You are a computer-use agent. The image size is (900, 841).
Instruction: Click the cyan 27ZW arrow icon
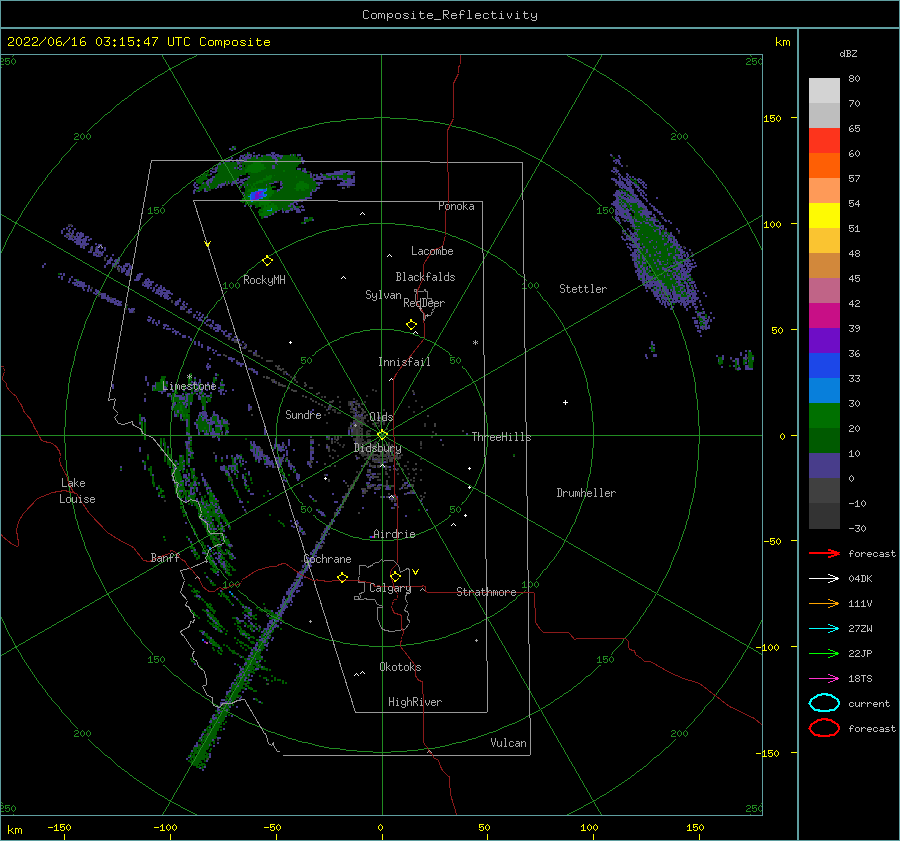coord(824,629)
